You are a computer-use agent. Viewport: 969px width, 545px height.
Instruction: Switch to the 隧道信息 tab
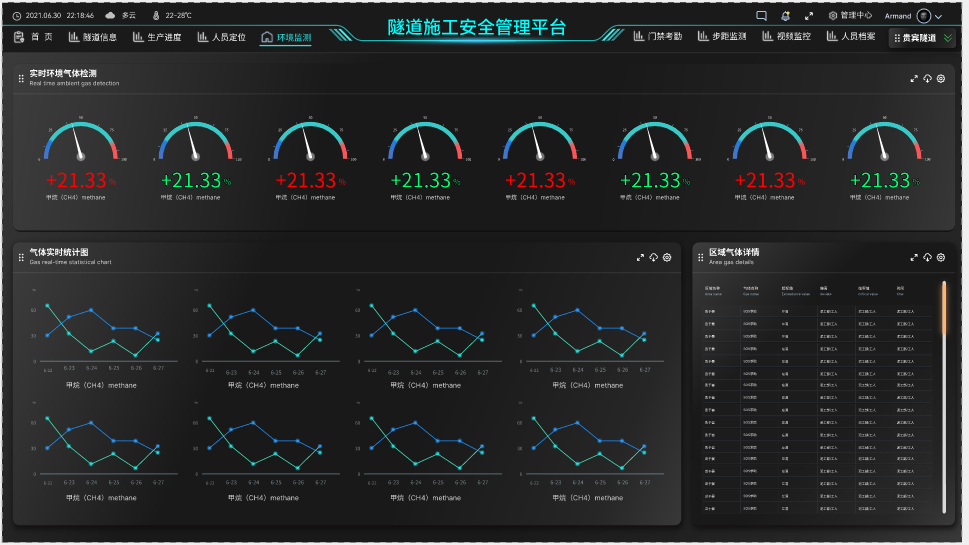coord(93,37)
